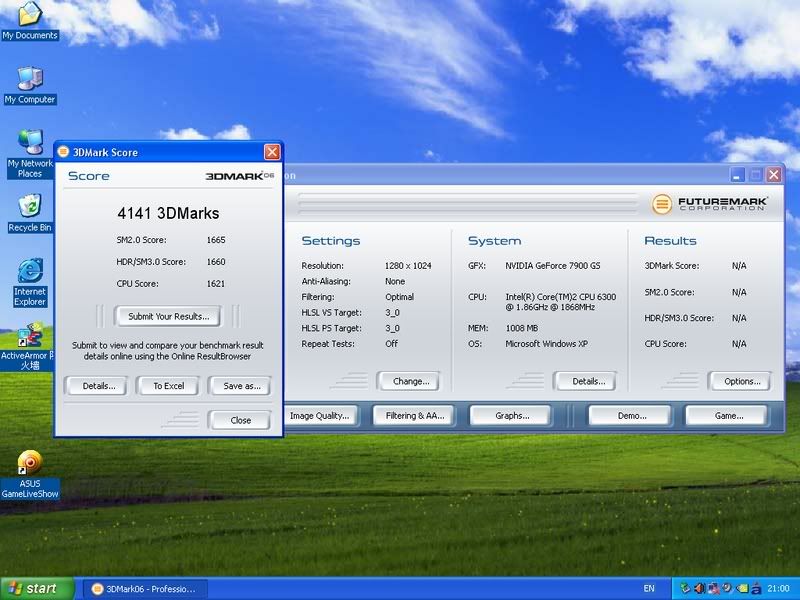Launch Internet Explorer from desktop
Viewport: 800px width, 600px height.
(x=30, y=271)
